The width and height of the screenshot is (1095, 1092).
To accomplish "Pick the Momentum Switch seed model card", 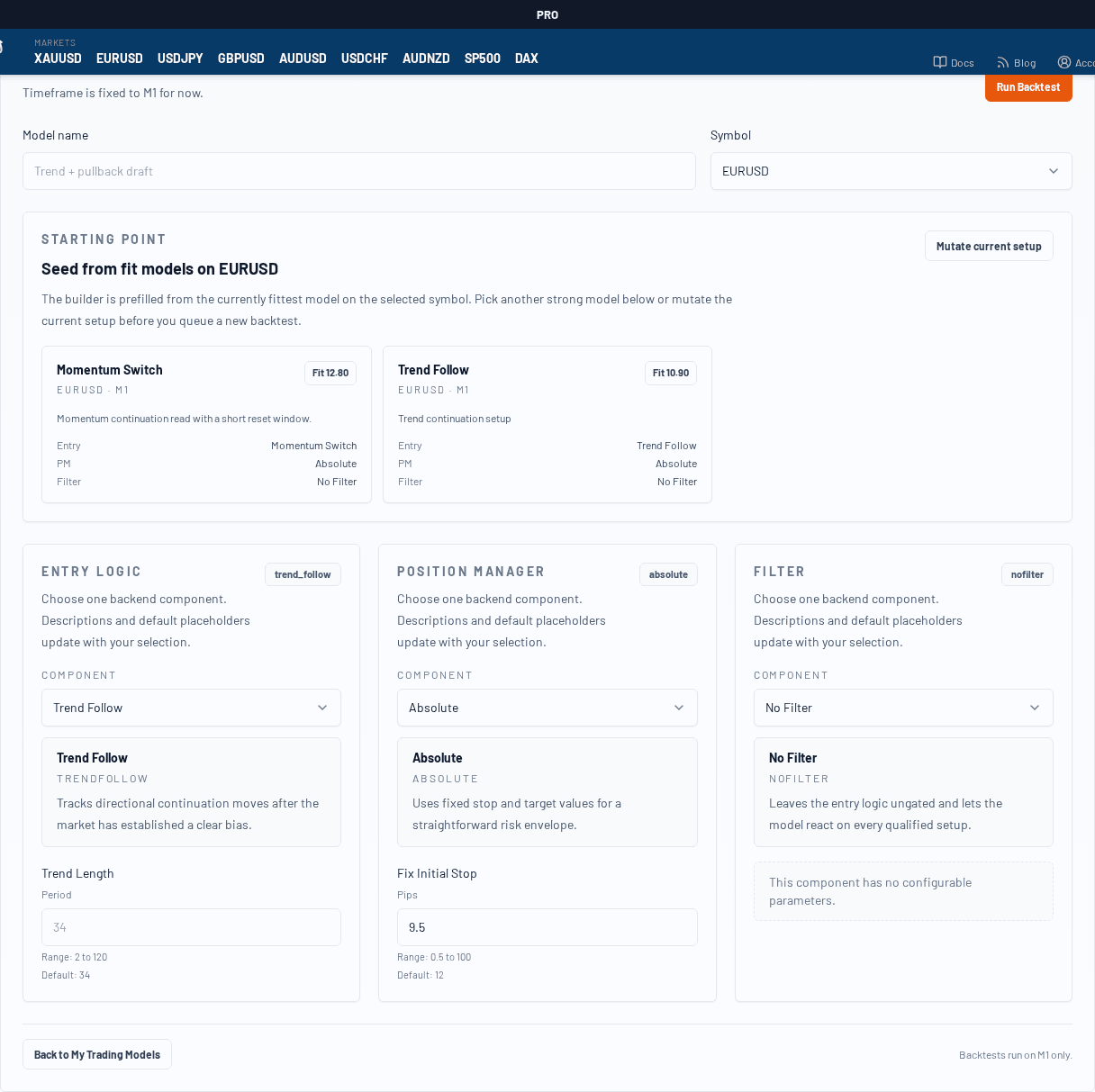I will 206,424.
